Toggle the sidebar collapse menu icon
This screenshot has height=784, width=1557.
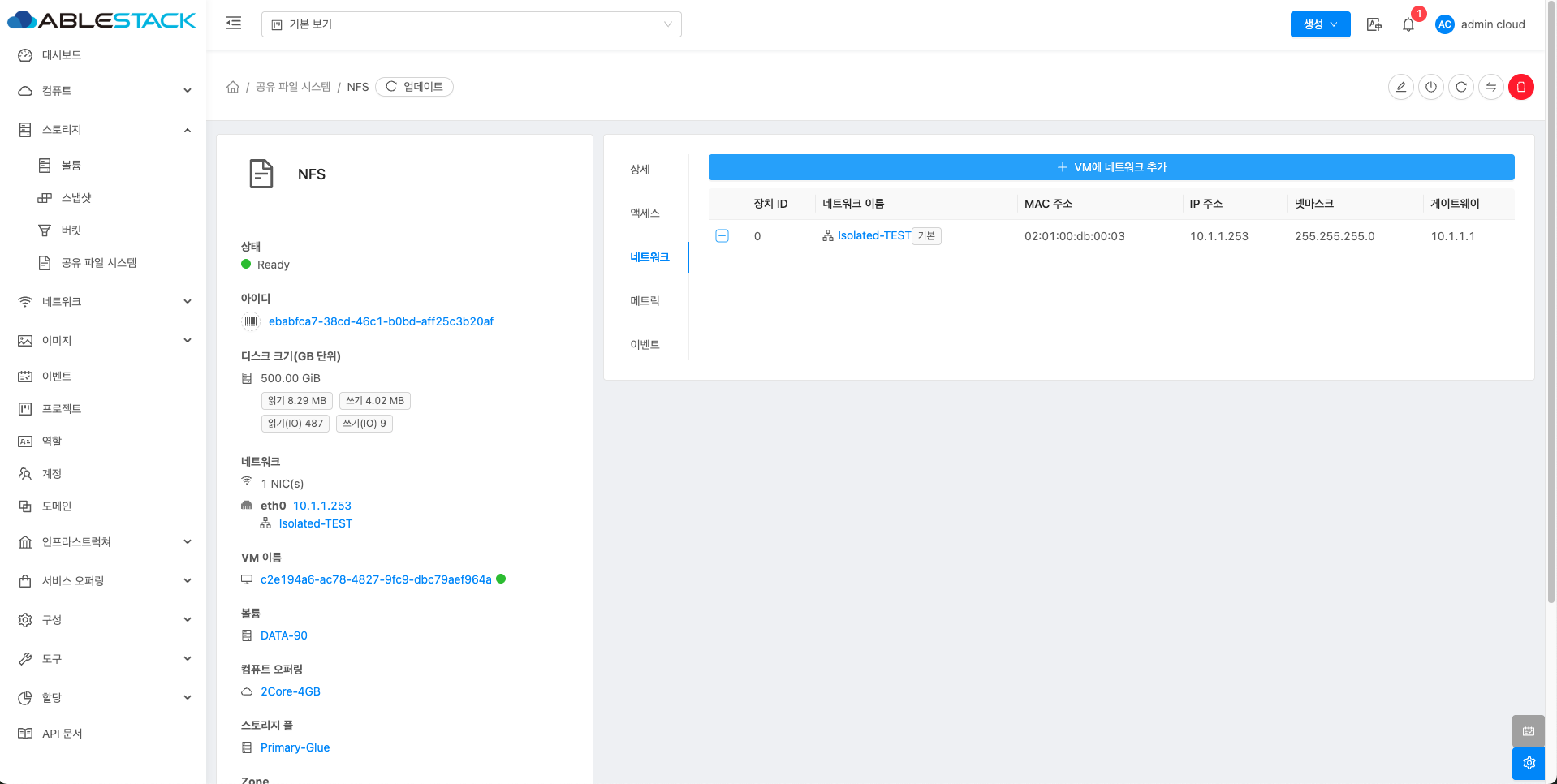click(x=234, y=24)
